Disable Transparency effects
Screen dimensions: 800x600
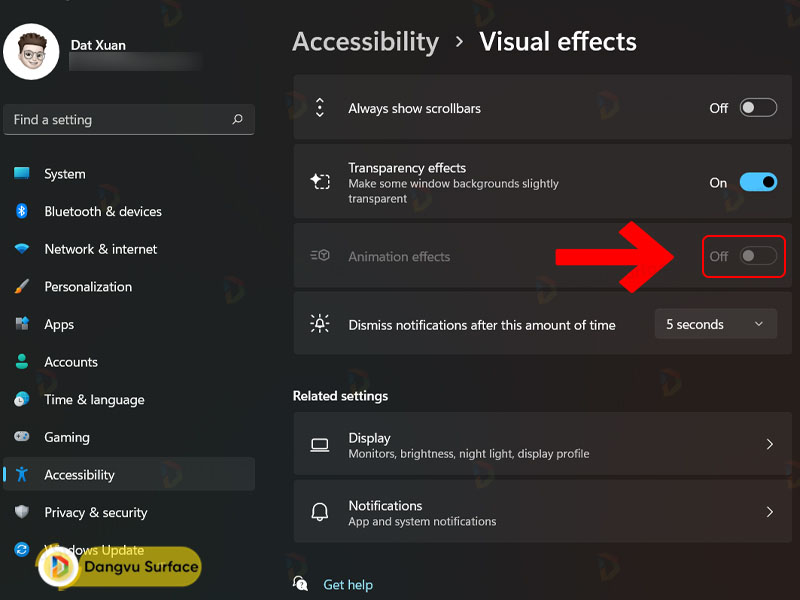point(757,182)
